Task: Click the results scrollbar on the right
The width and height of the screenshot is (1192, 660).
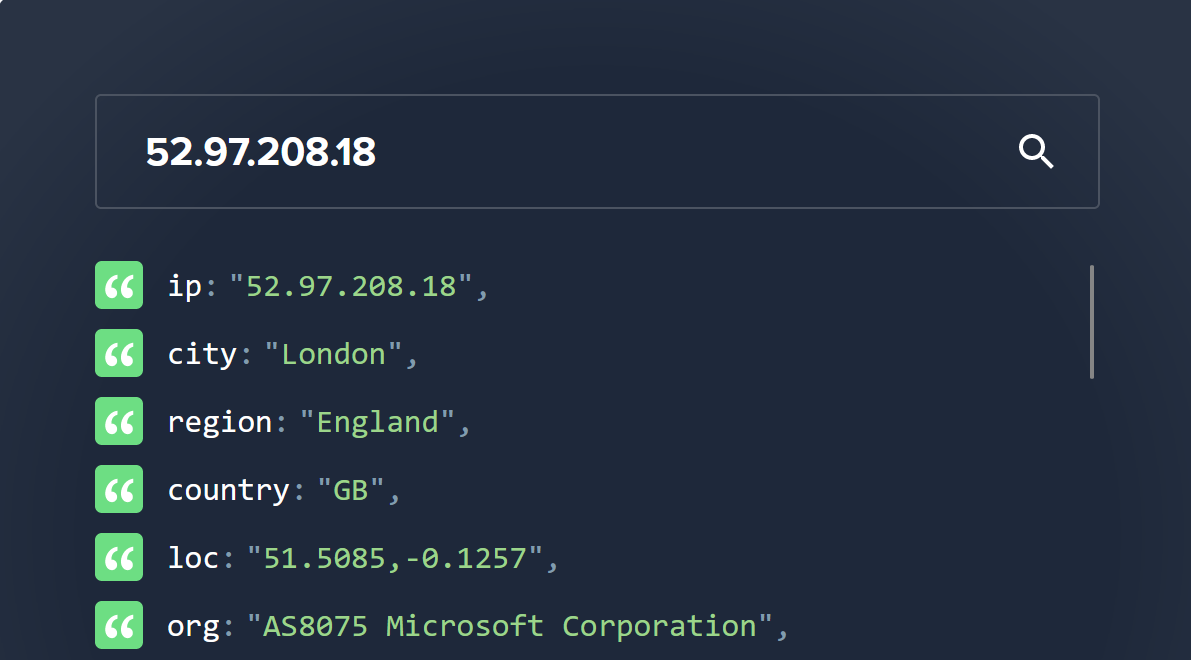Action: coord(1093,320)
